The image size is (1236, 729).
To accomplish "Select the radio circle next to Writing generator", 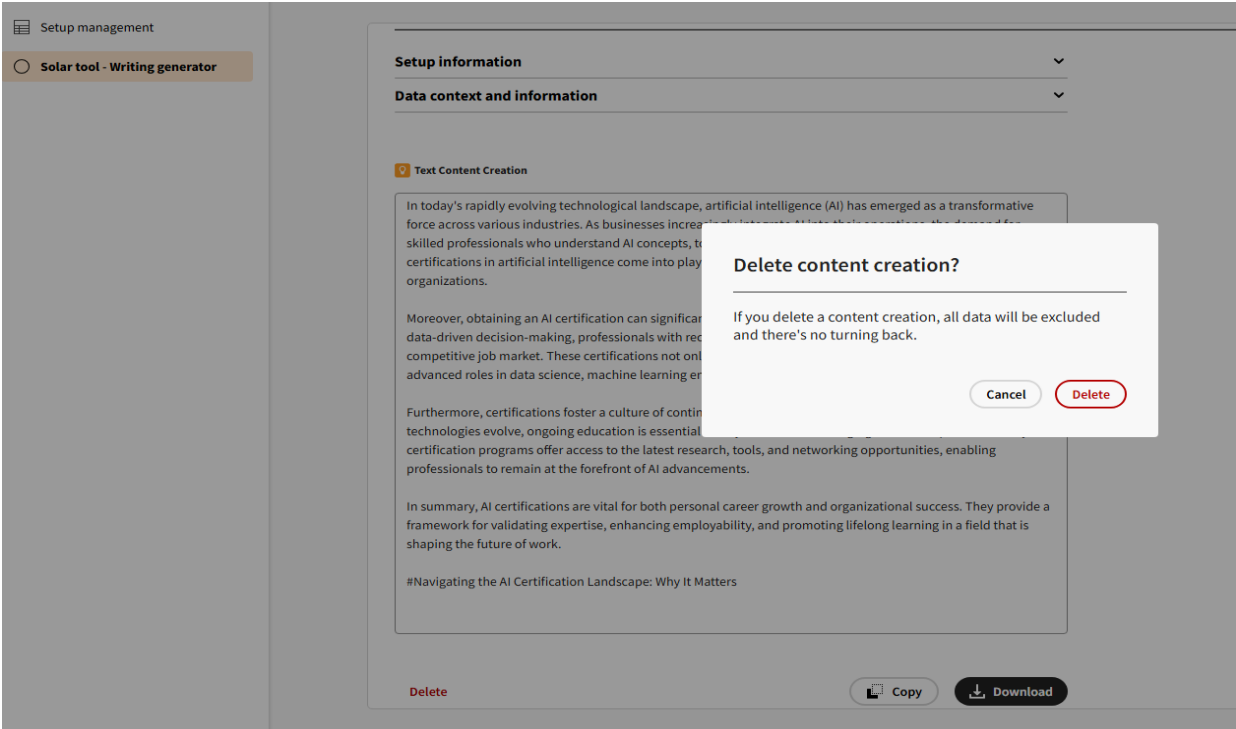I will (x=21, y=66).
